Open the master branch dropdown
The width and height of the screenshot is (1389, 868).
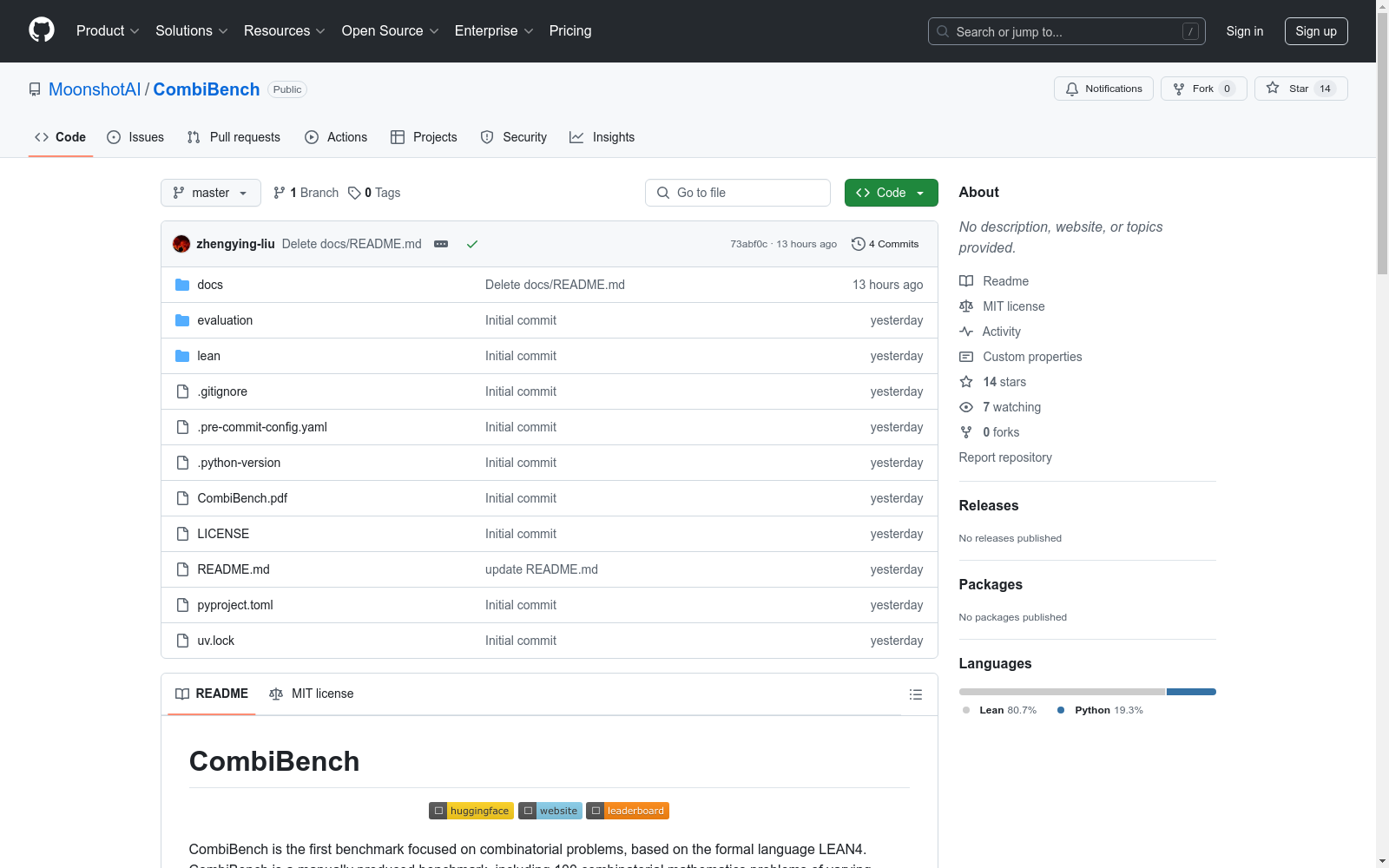211,193
